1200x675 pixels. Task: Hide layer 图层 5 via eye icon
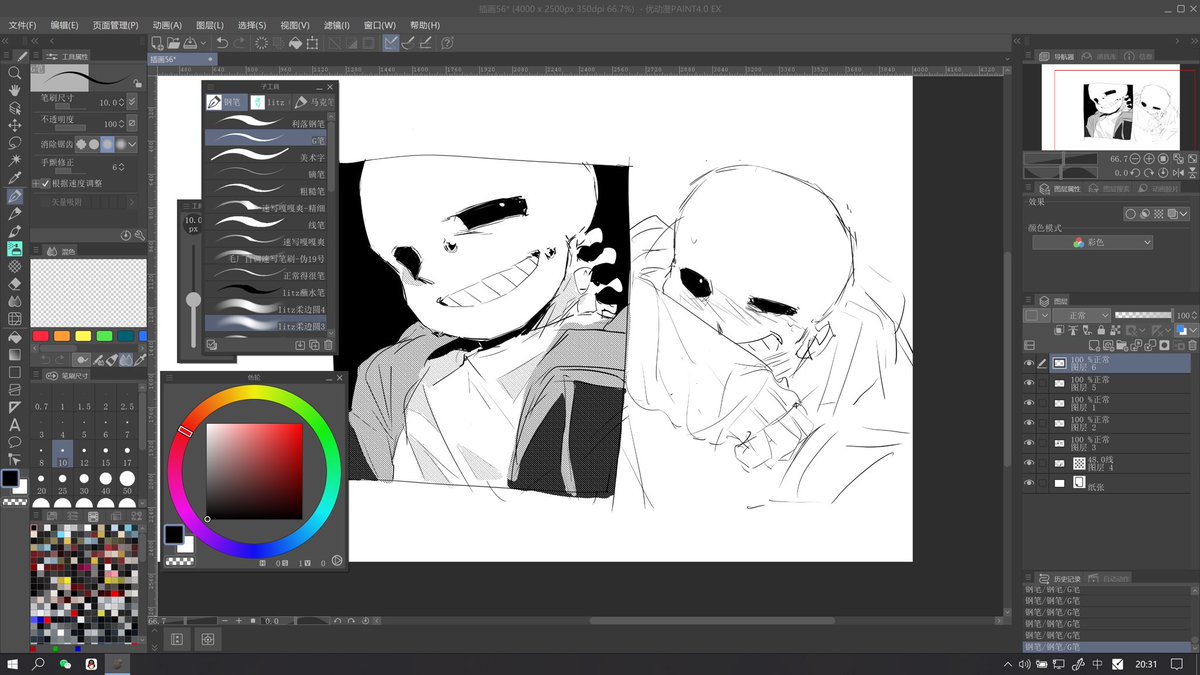tap(1029, 383)
